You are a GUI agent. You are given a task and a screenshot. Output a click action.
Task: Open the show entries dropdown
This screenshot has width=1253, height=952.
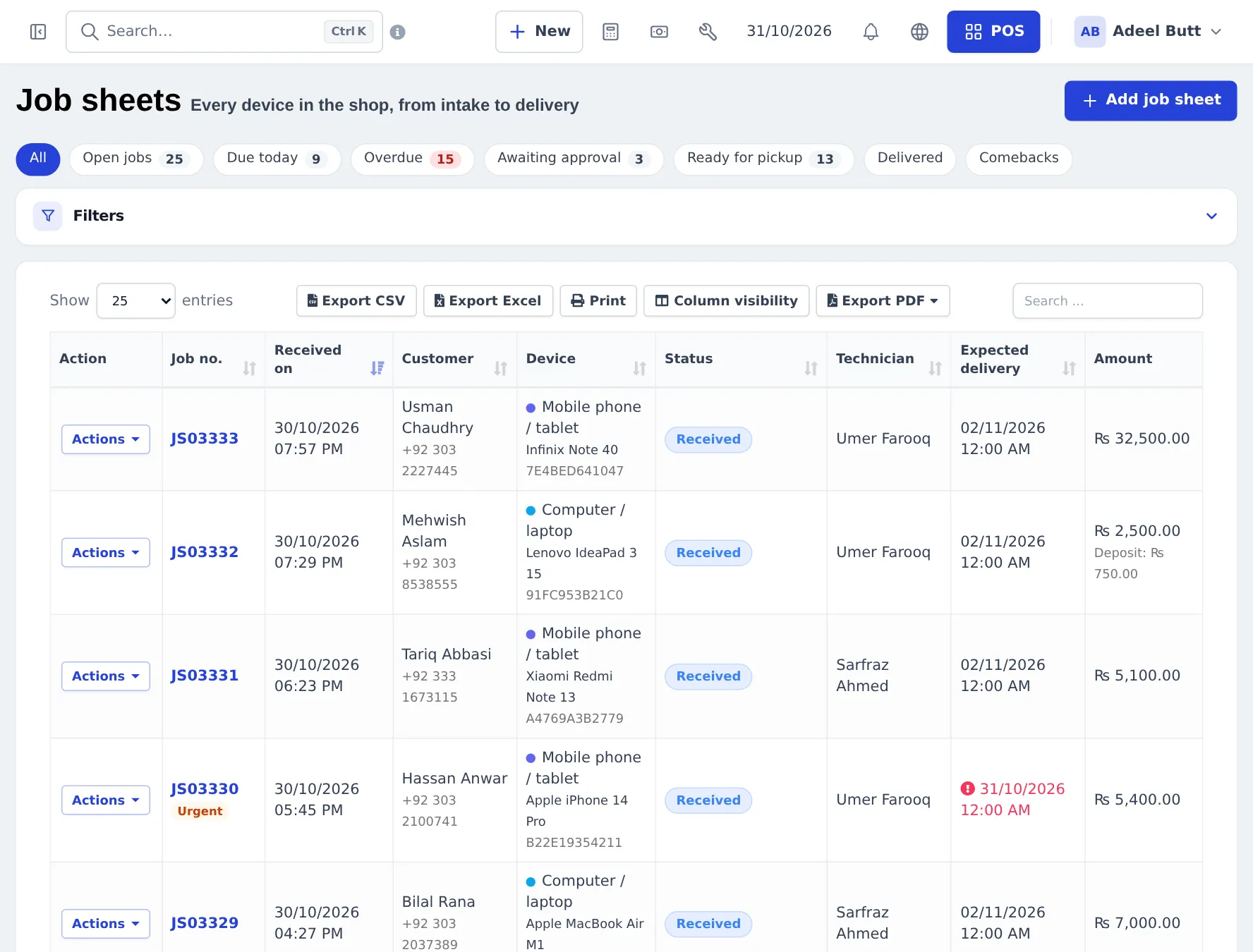[135, 300]
